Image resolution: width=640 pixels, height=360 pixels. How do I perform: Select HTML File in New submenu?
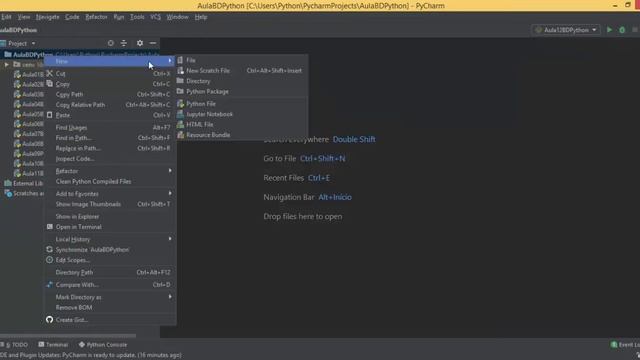coord(242,124)
